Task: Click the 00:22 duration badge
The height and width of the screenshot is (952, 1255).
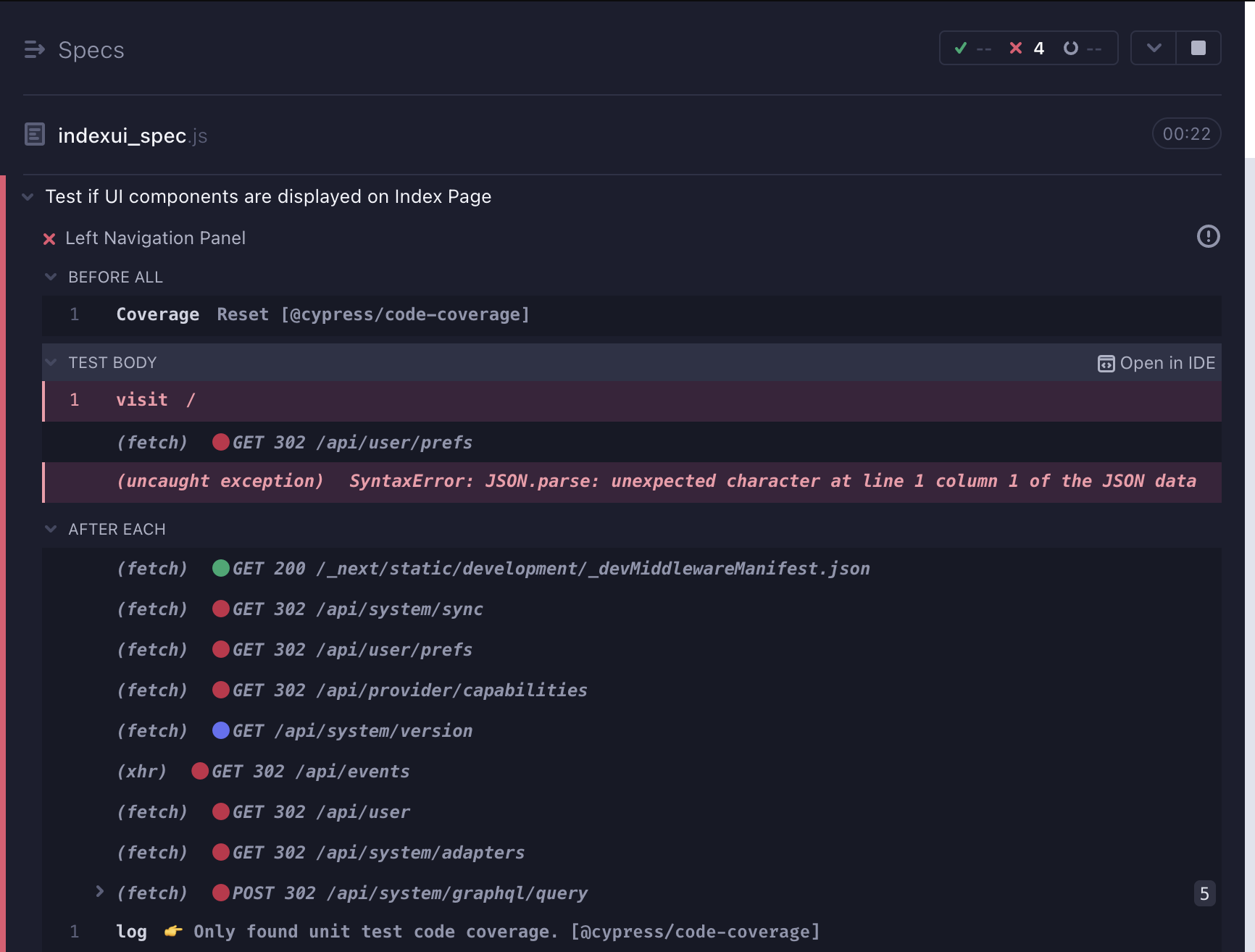Action: [1186, 134]
